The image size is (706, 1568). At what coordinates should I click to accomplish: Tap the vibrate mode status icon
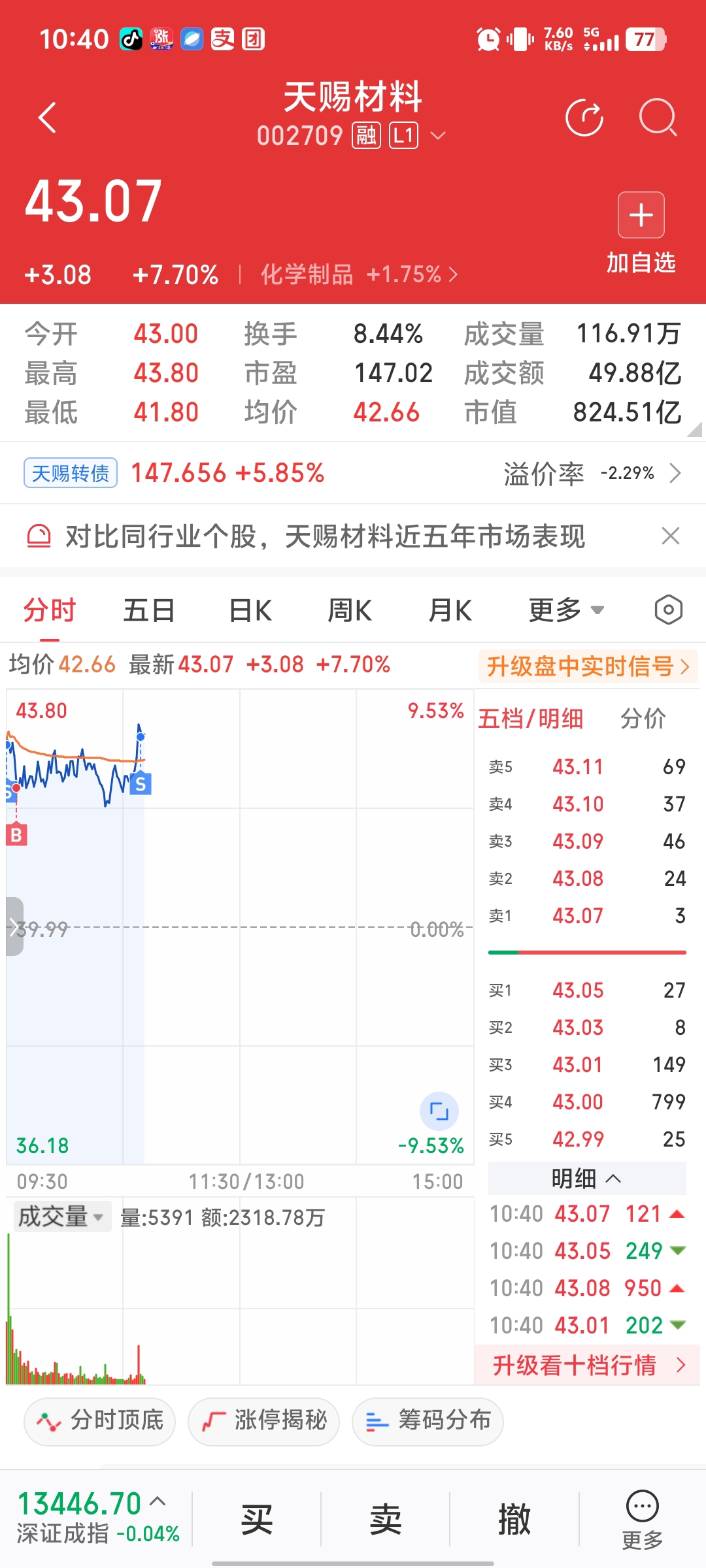(x=520, y=39)
